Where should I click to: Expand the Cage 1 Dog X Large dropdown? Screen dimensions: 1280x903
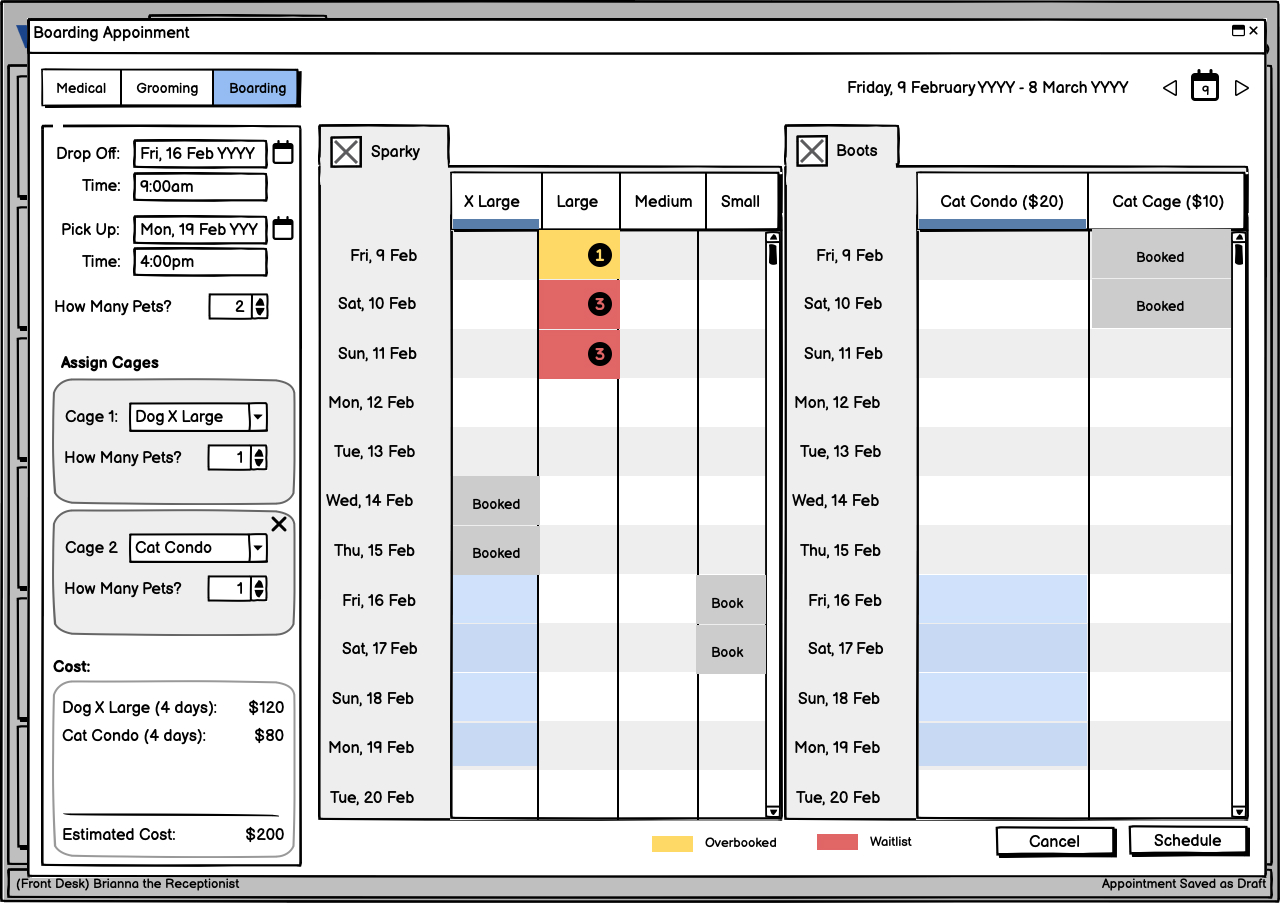258,417
